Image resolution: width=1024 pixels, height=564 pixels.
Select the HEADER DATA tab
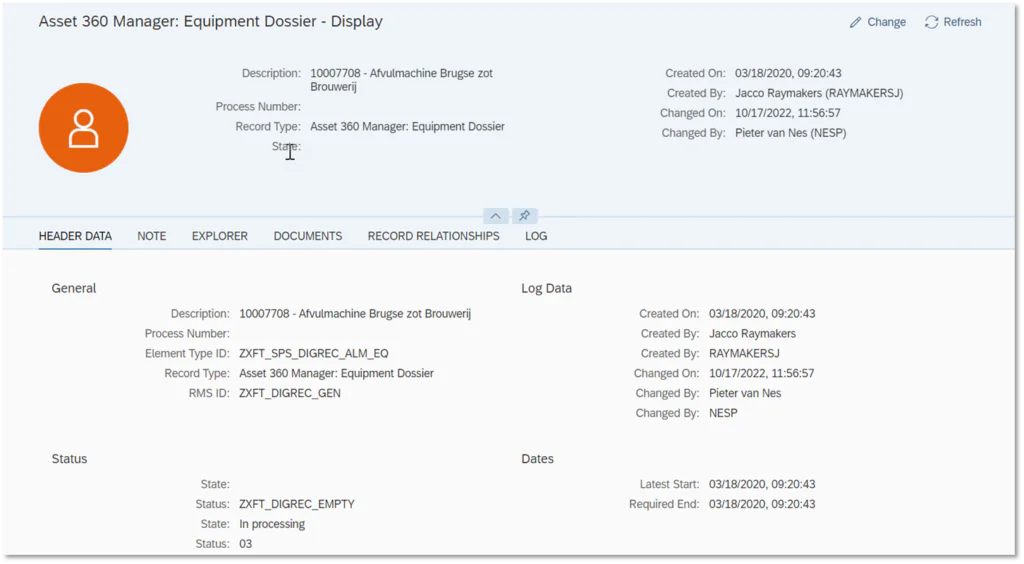click(75, 236)
